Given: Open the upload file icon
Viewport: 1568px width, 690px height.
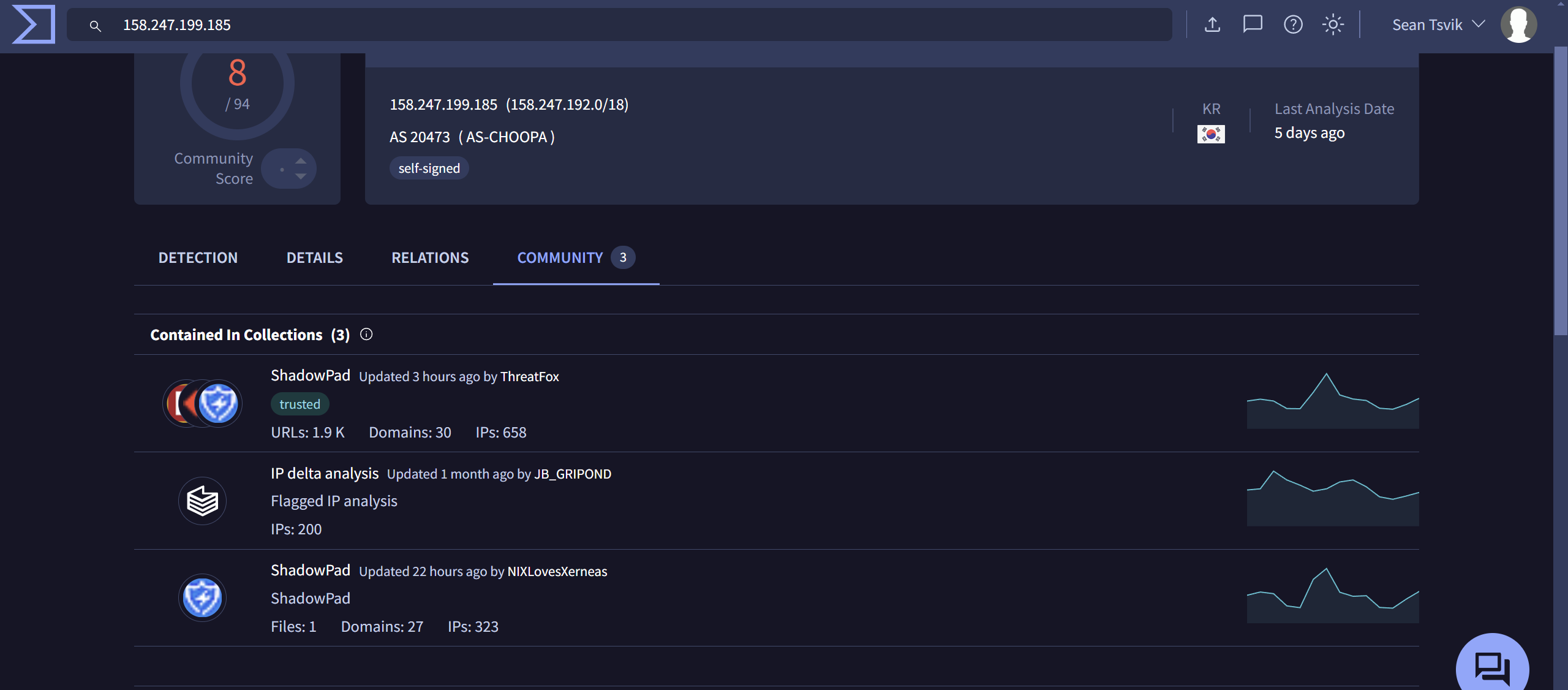Looking at the screenshot, I should (1212, 25).
